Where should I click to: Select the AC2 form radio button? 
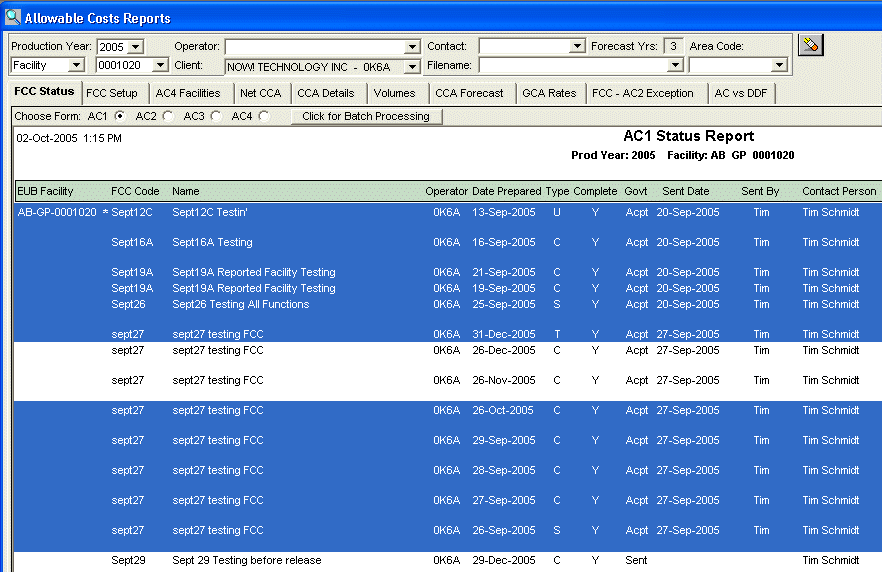pyautogui.click(x=168, y=117)
